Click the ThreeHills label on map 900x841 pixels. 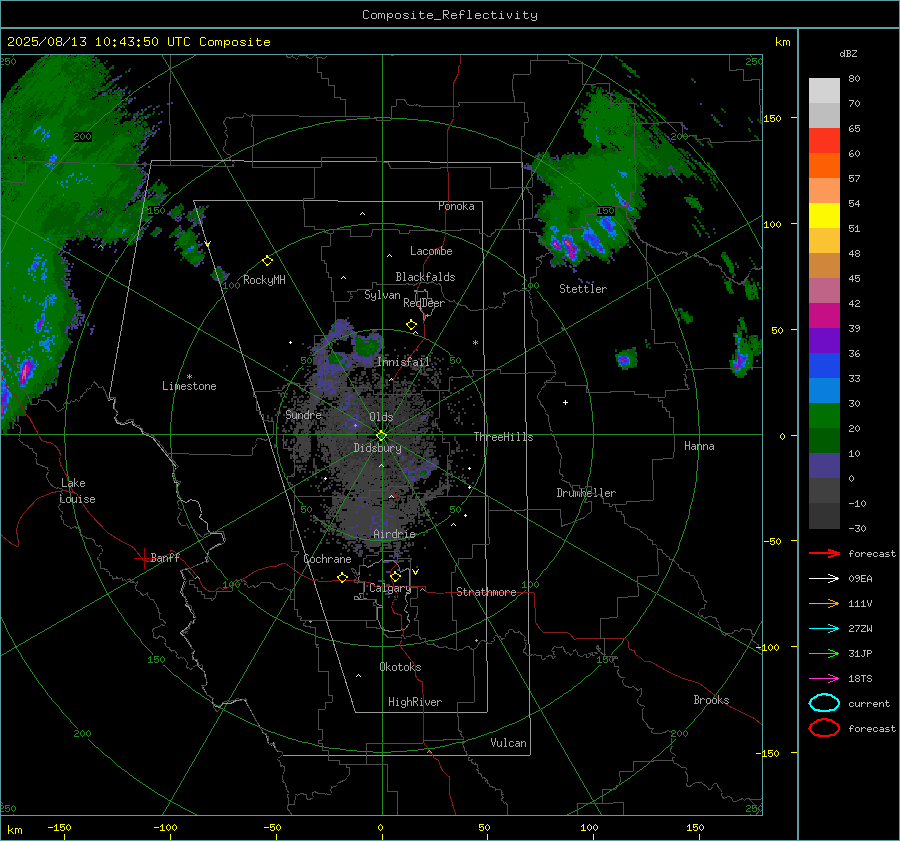point(503,437)
